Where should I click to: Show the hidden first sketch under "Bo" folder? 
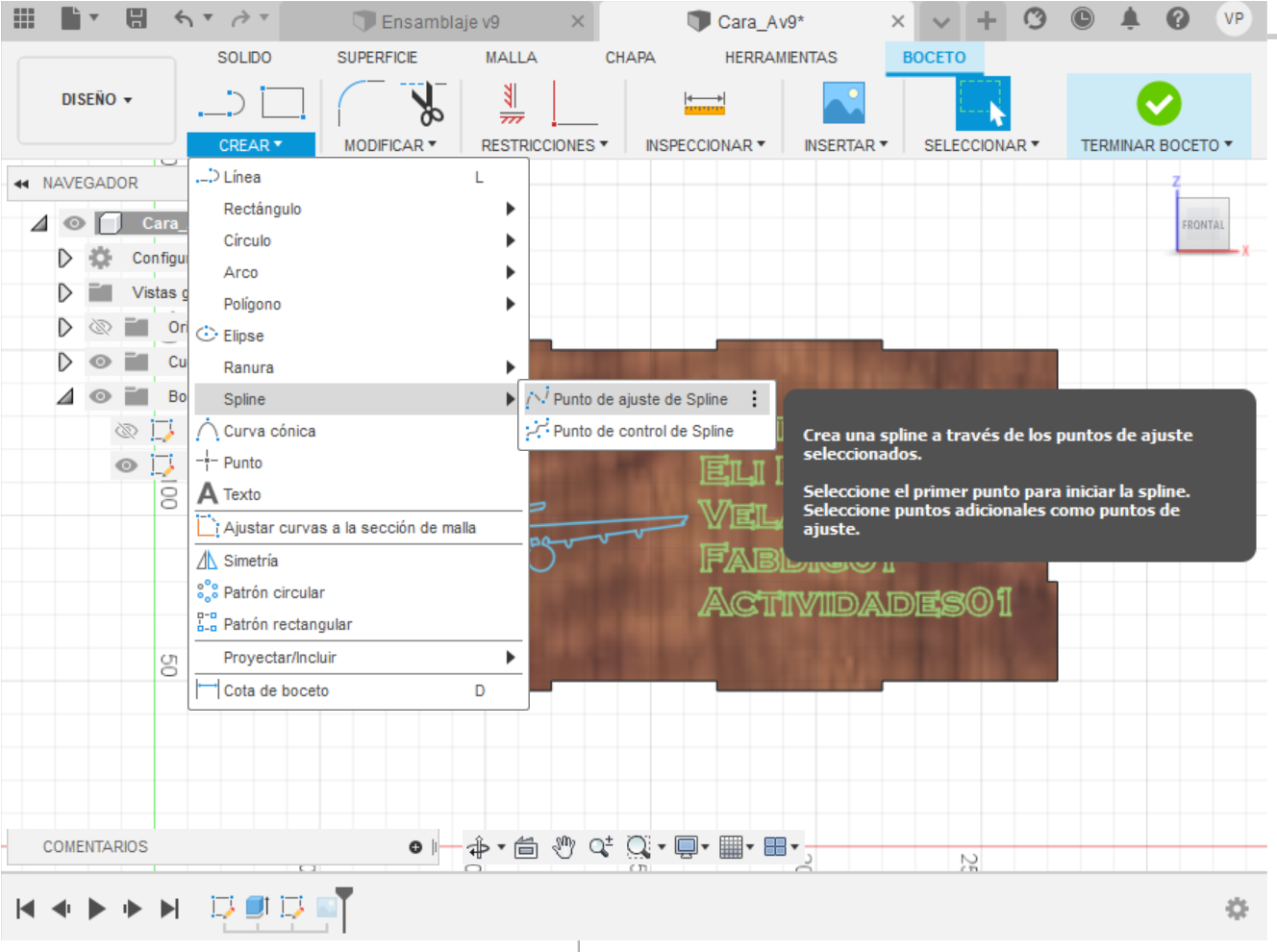(x=126, y=431)
